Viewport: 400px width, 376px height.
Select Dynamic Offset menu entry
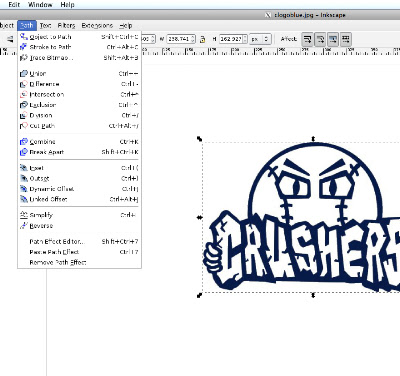click(x=79, y=189)
